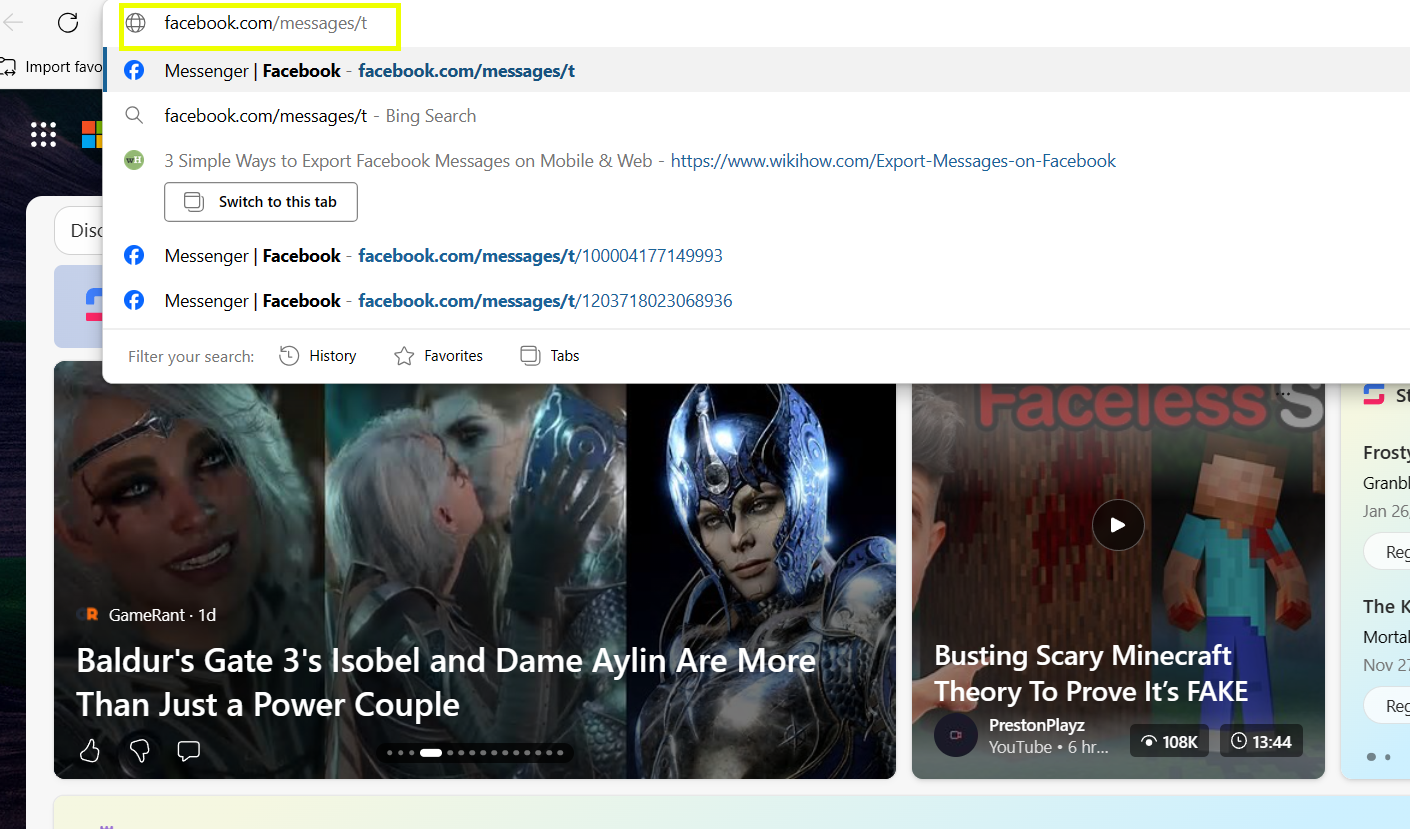Filter search by History
The width and height of the screenshot is (1410, 829).
coord(318,356)
